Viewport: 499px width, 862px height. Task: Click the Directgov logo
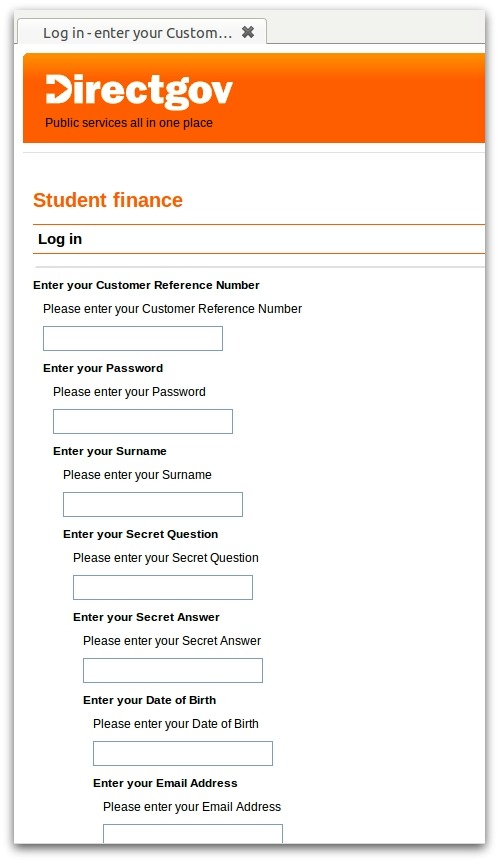click(139, 91)
